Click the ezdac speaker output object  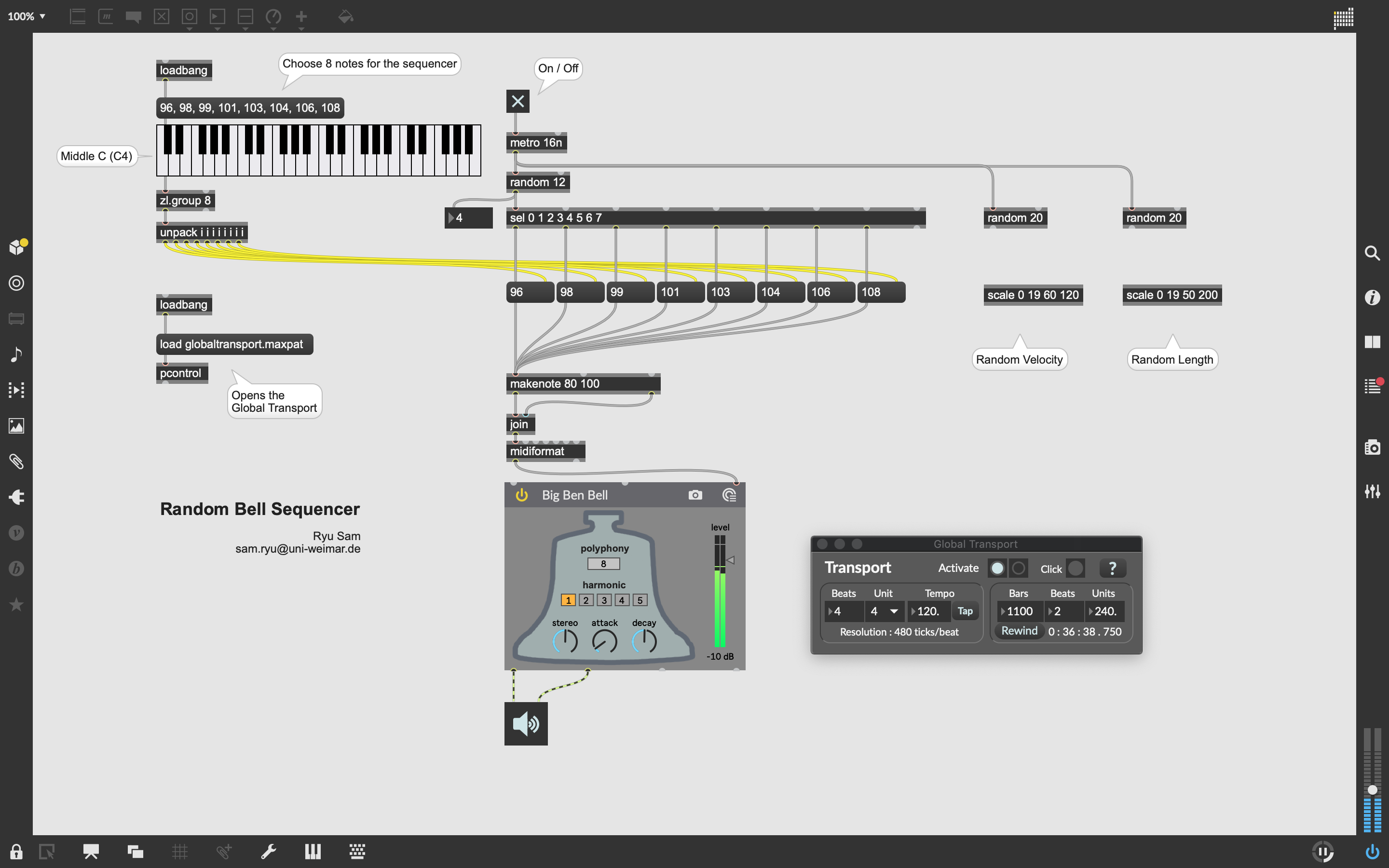point(526,723)
